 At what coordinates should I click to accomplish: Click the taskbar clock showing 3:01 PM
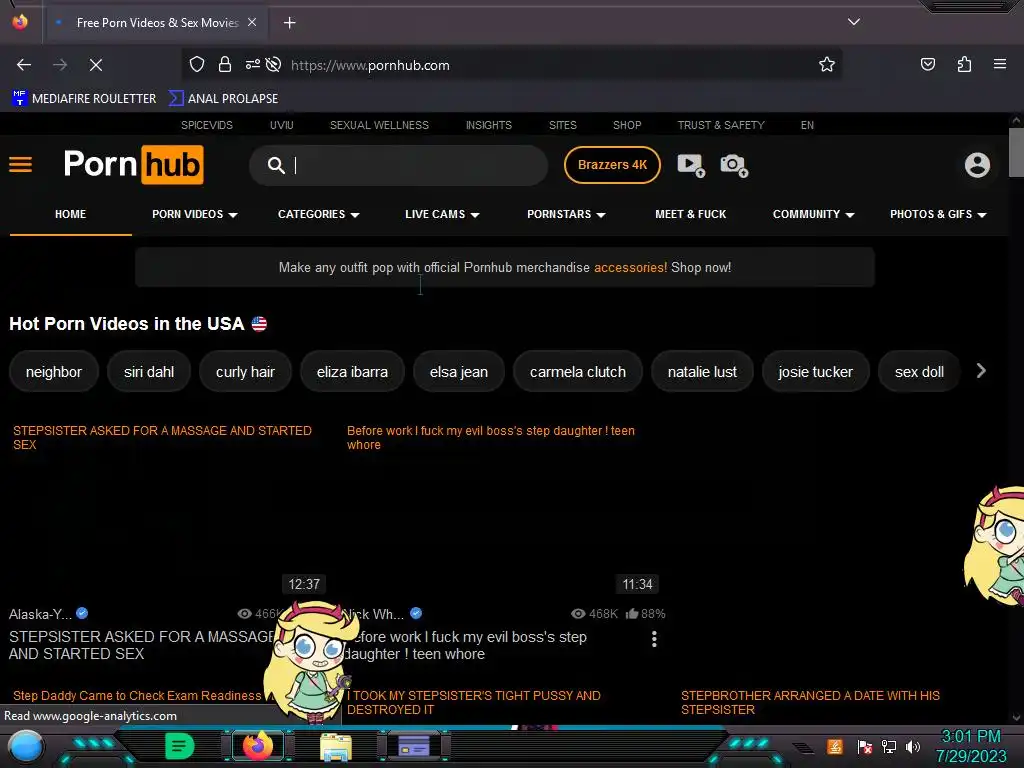(x=970, y=746)
